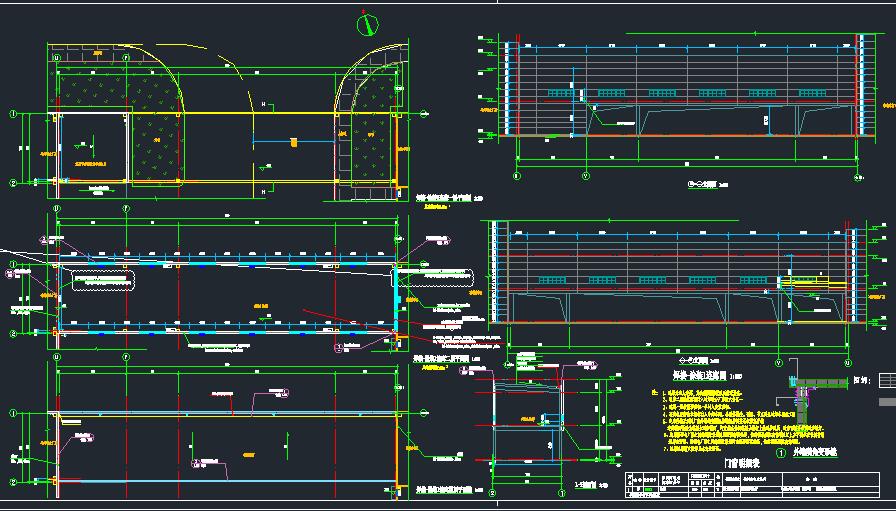
Task: Select axis bubble 1 left of top plan
Action: (x=13, y=114)
